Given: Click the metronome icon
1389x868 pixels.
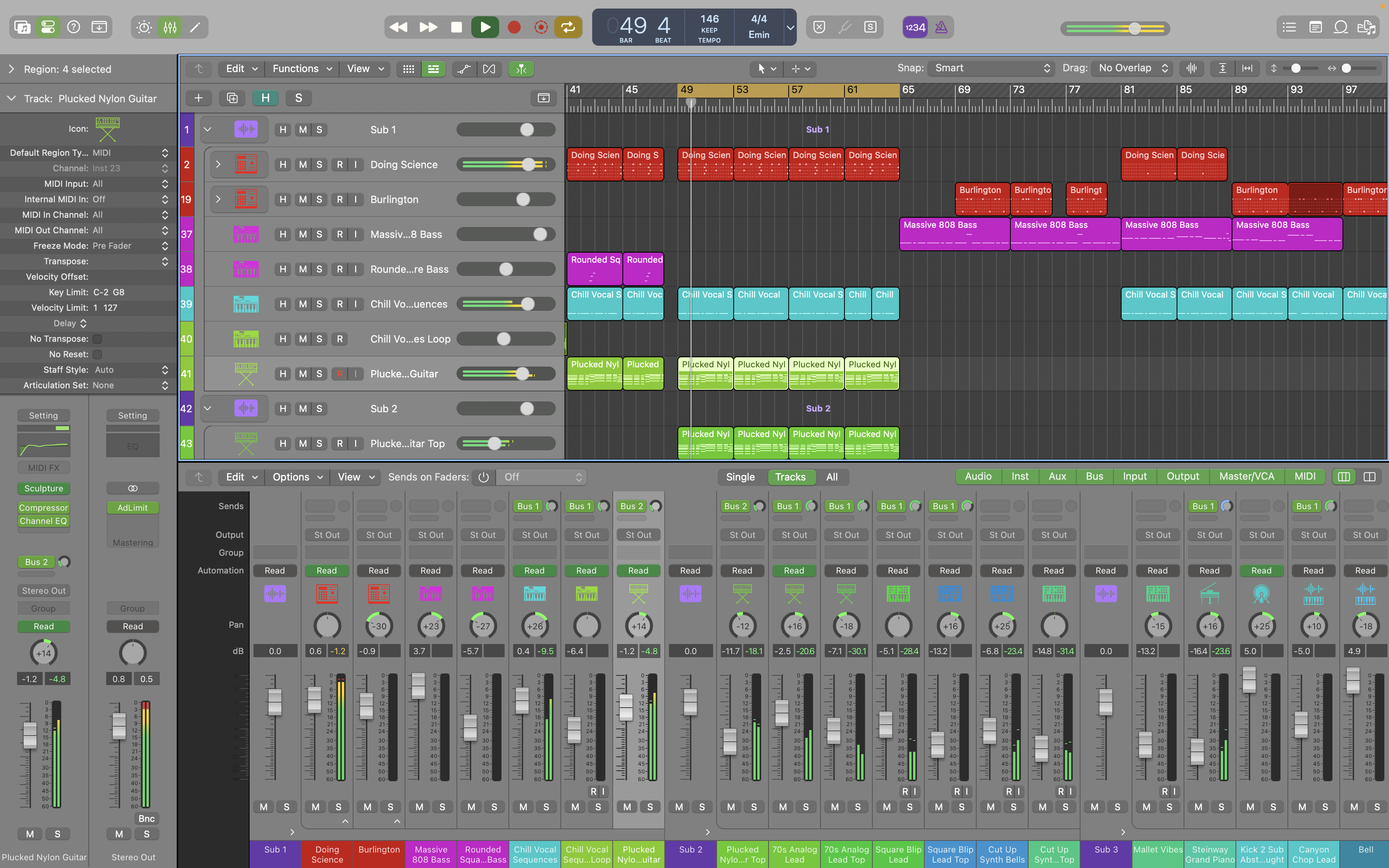Looking at the screenshot, I should coord(941,27).
